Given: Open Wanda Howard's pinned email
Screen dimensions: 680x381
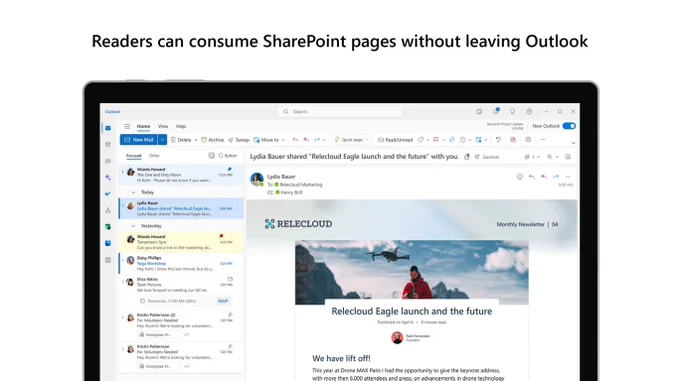Looking at the screenshot, I should (181, 175).
